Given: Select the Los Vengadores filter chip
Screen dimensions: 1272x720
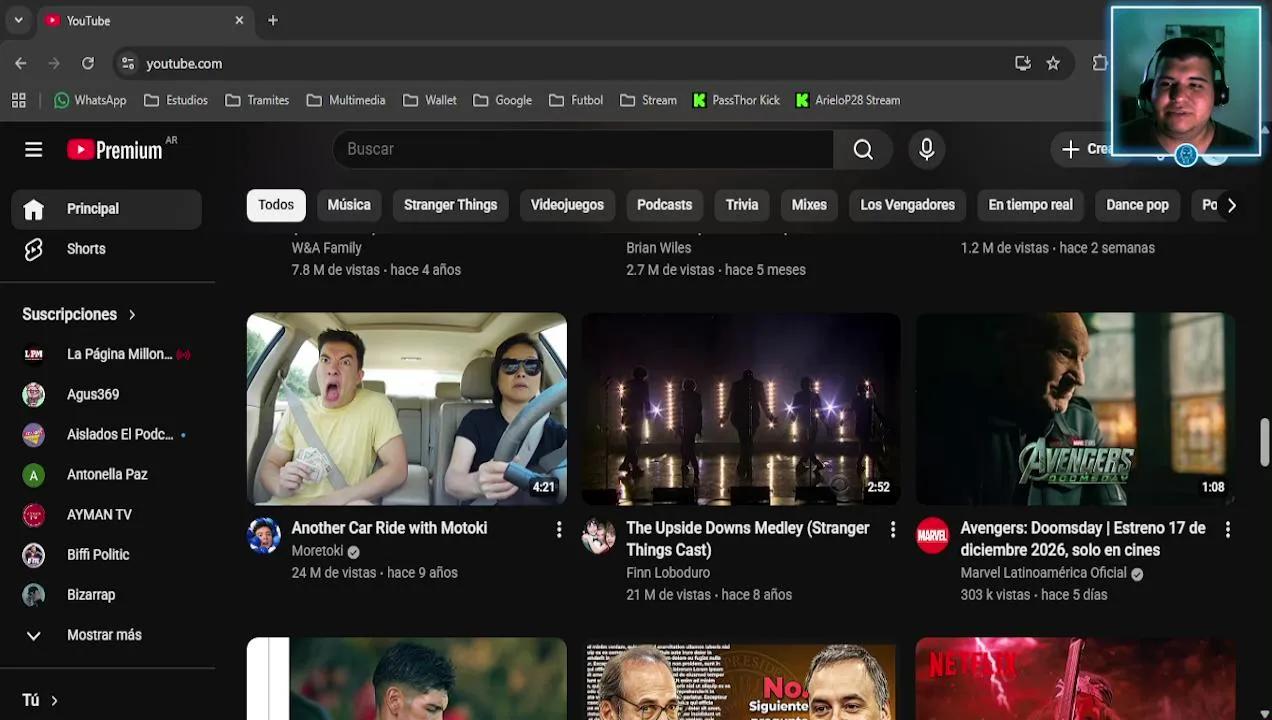Looking at the screenshot, I should click(x=907, y=205).
